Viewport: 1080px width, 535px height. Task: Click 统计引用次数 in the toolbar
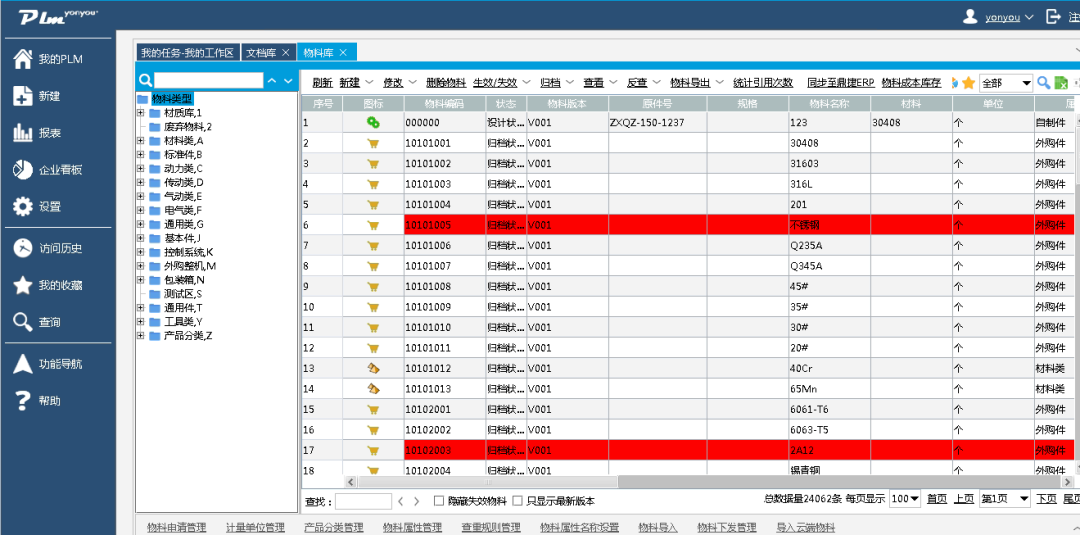coord(763,83)
